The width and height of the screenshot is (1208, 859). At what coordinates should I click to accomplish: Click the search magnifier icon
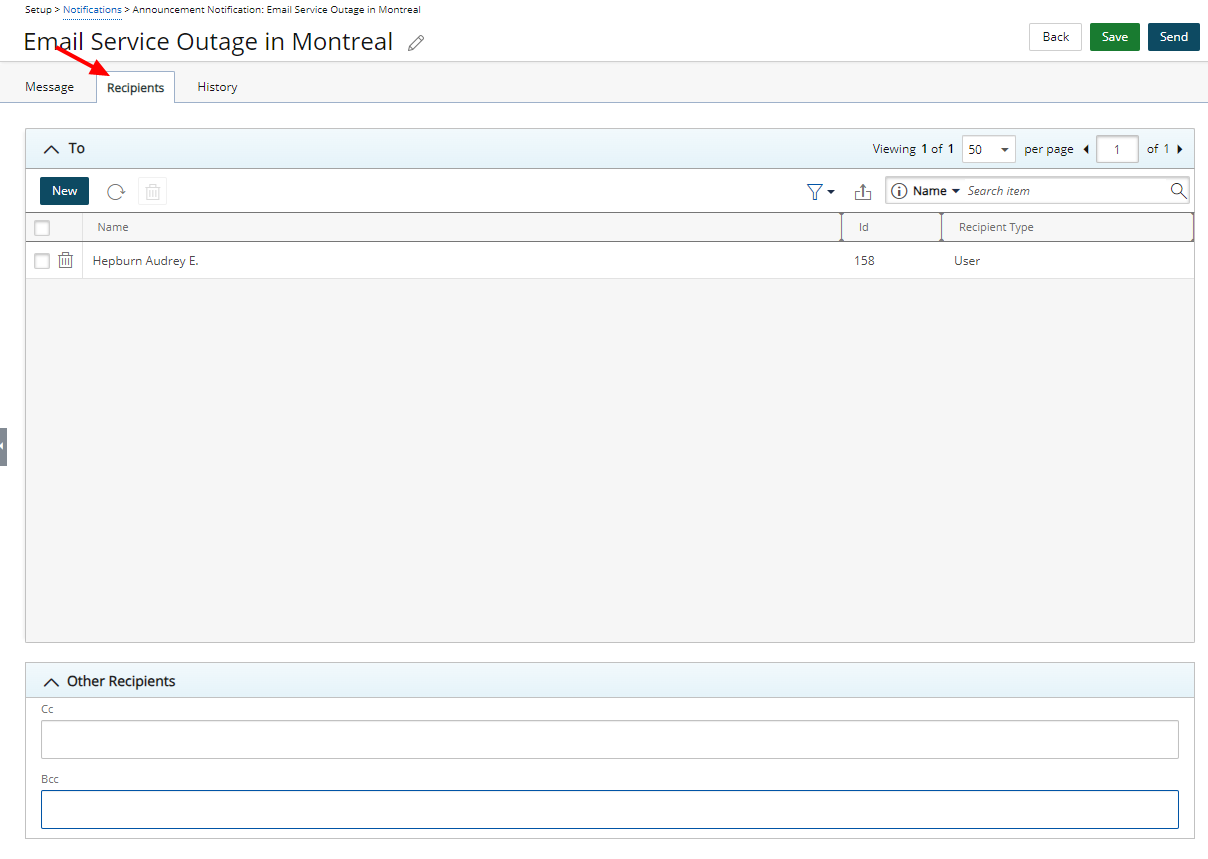point(1179,190)
